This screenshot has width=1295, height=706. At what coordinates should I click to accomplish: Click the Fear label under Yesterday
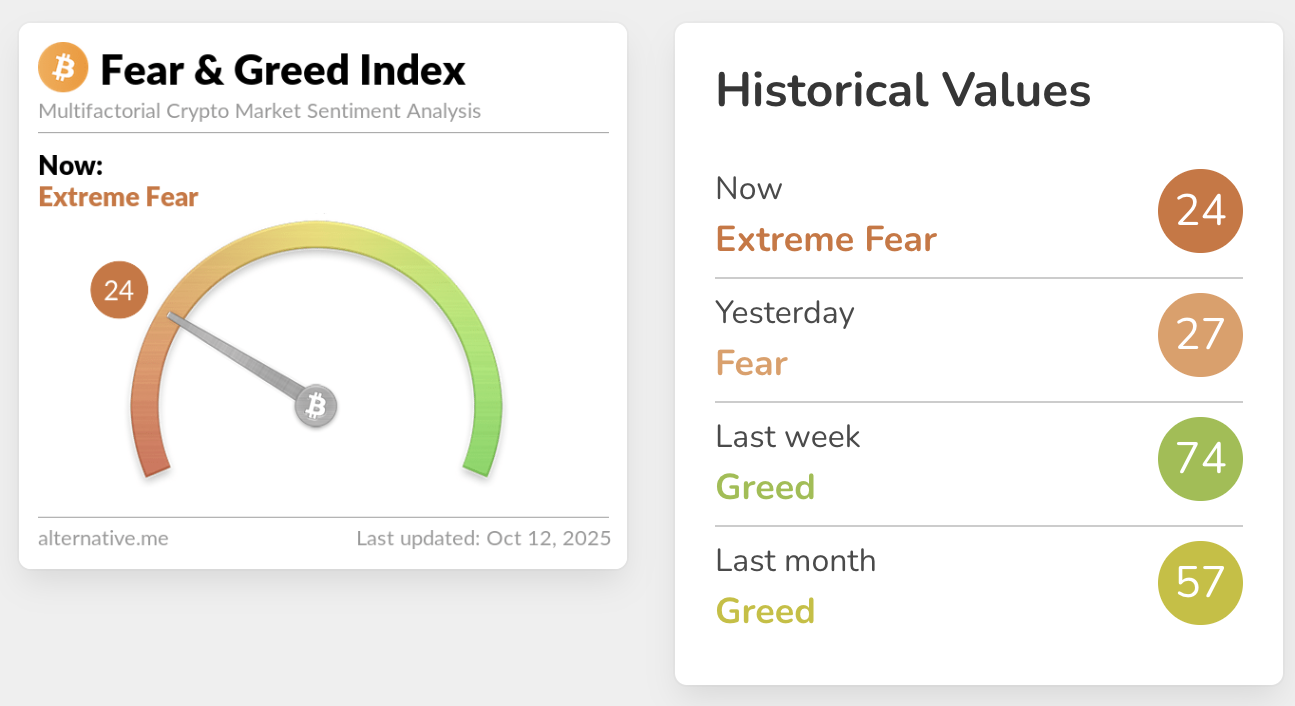tap(751, 363)
